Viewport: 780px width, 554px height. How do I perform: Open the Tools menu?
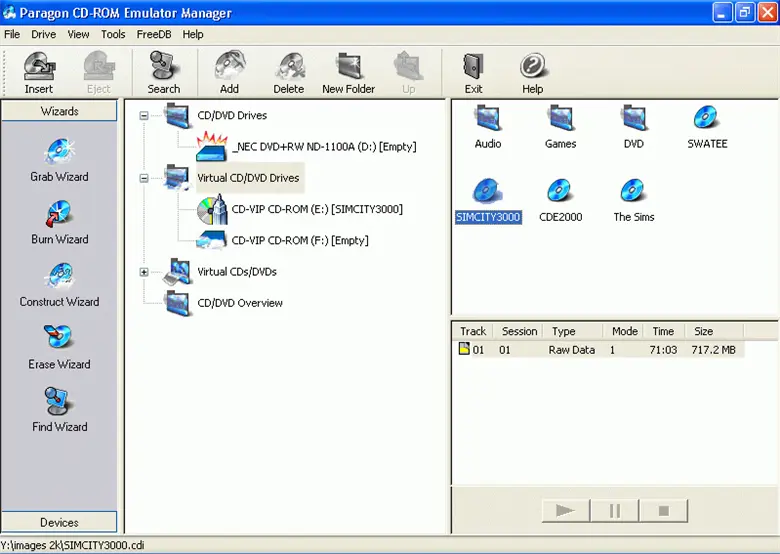(113, 34)
